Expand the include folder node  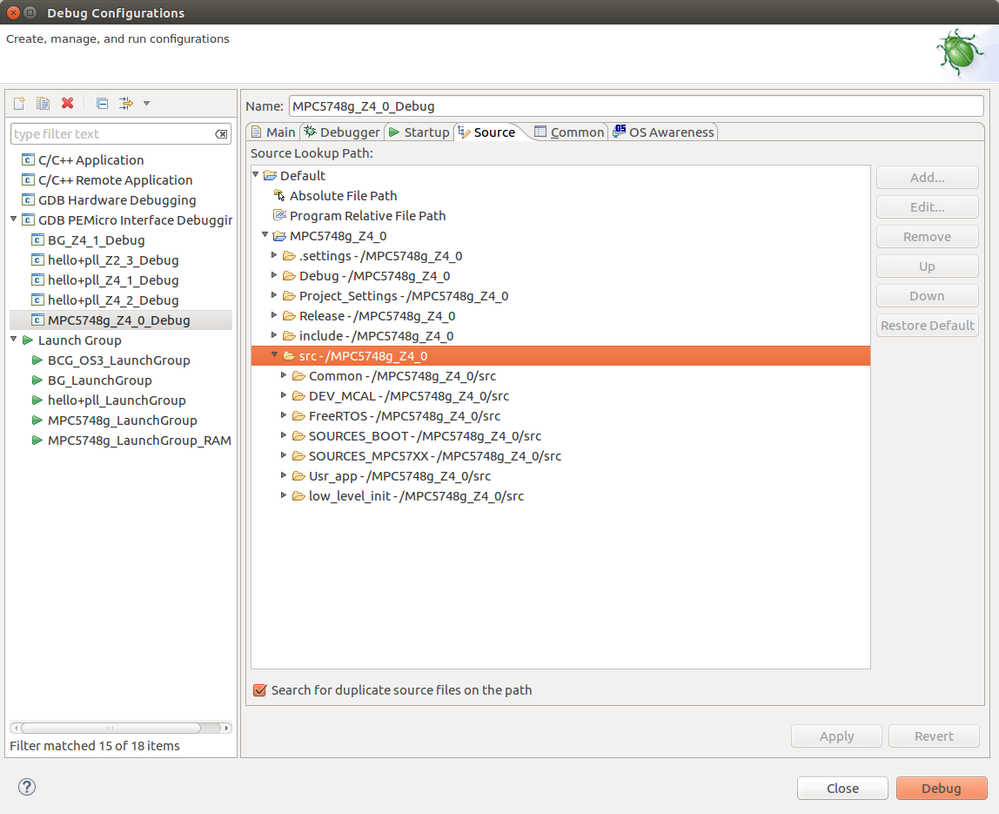(x=274, y=335)
